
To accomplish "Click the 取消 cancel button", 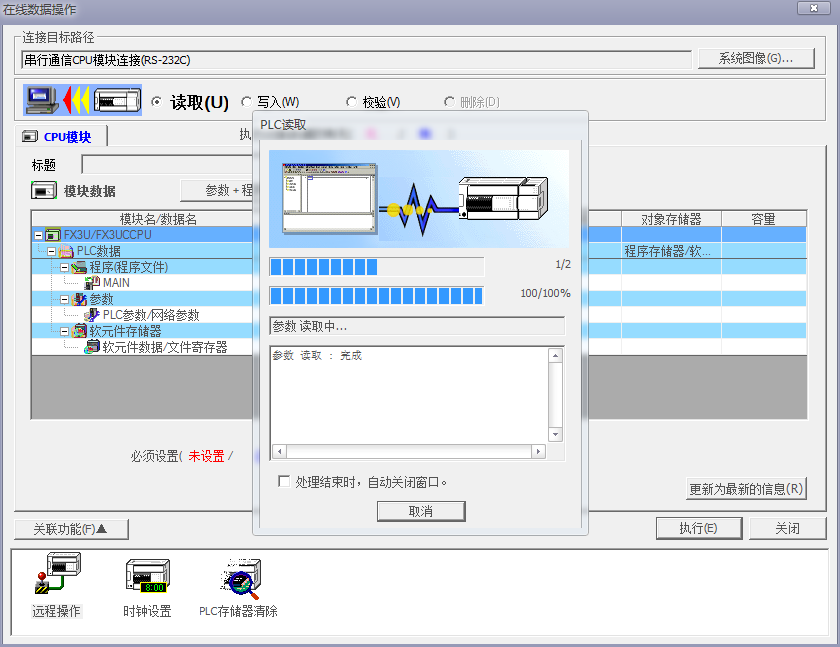I will pos(421,511).
